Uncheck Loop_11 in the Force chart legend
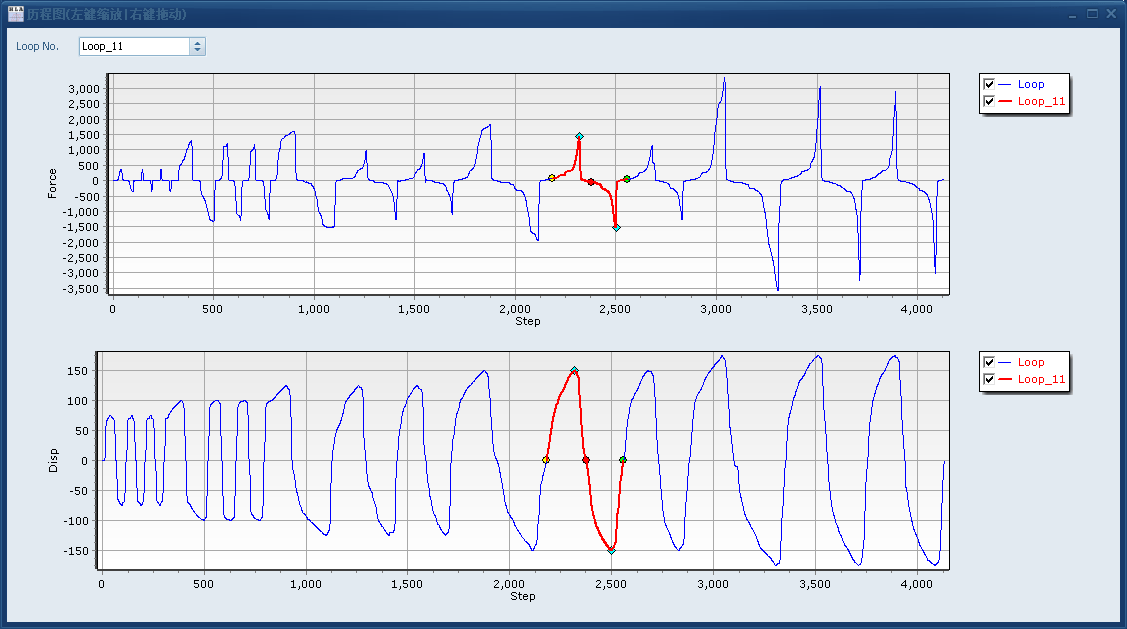 [989, 101]
